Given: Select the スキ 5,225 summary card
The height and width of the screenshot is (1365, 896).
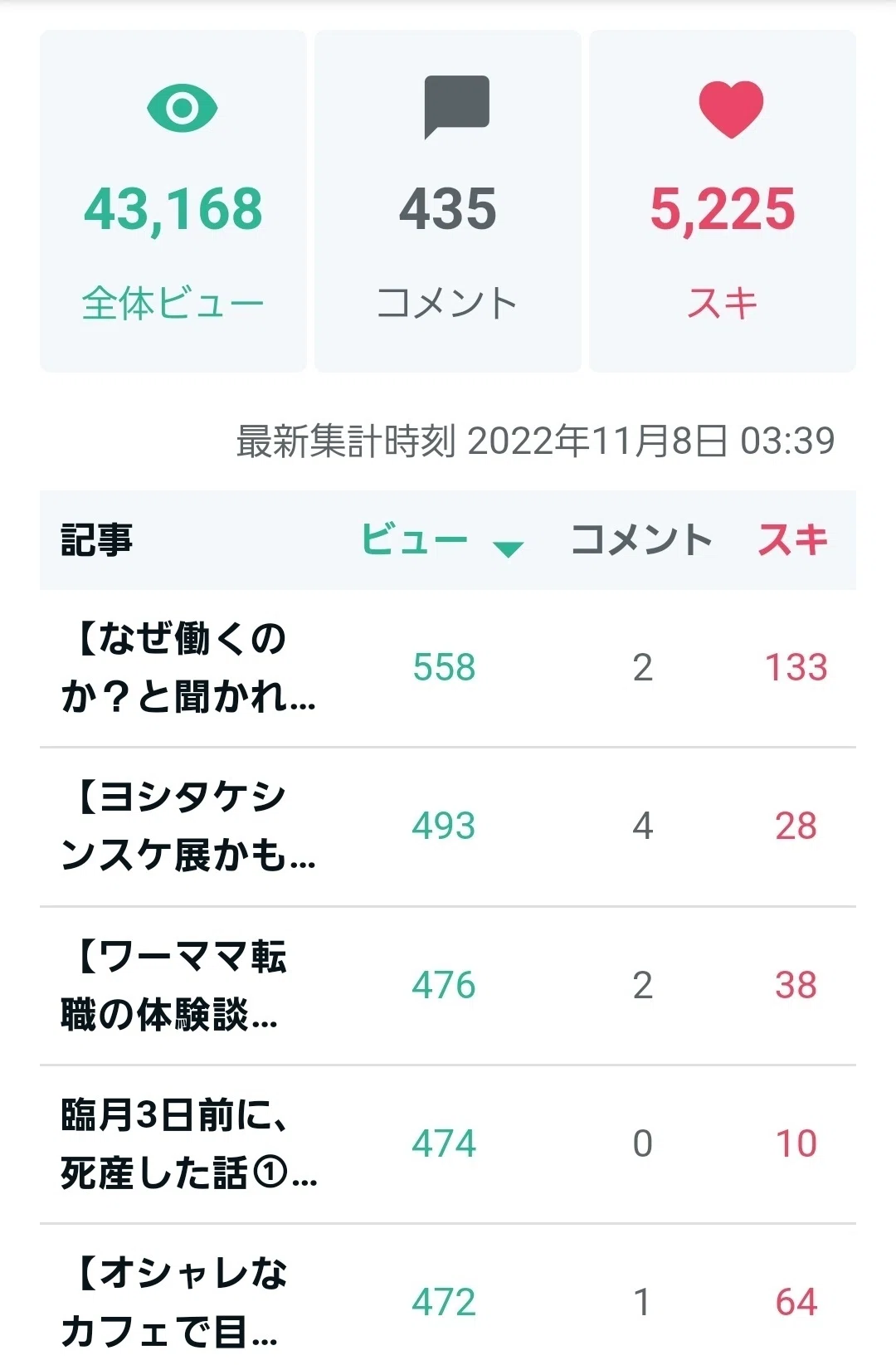Looking at the screenshot, I should pos(723,201).
